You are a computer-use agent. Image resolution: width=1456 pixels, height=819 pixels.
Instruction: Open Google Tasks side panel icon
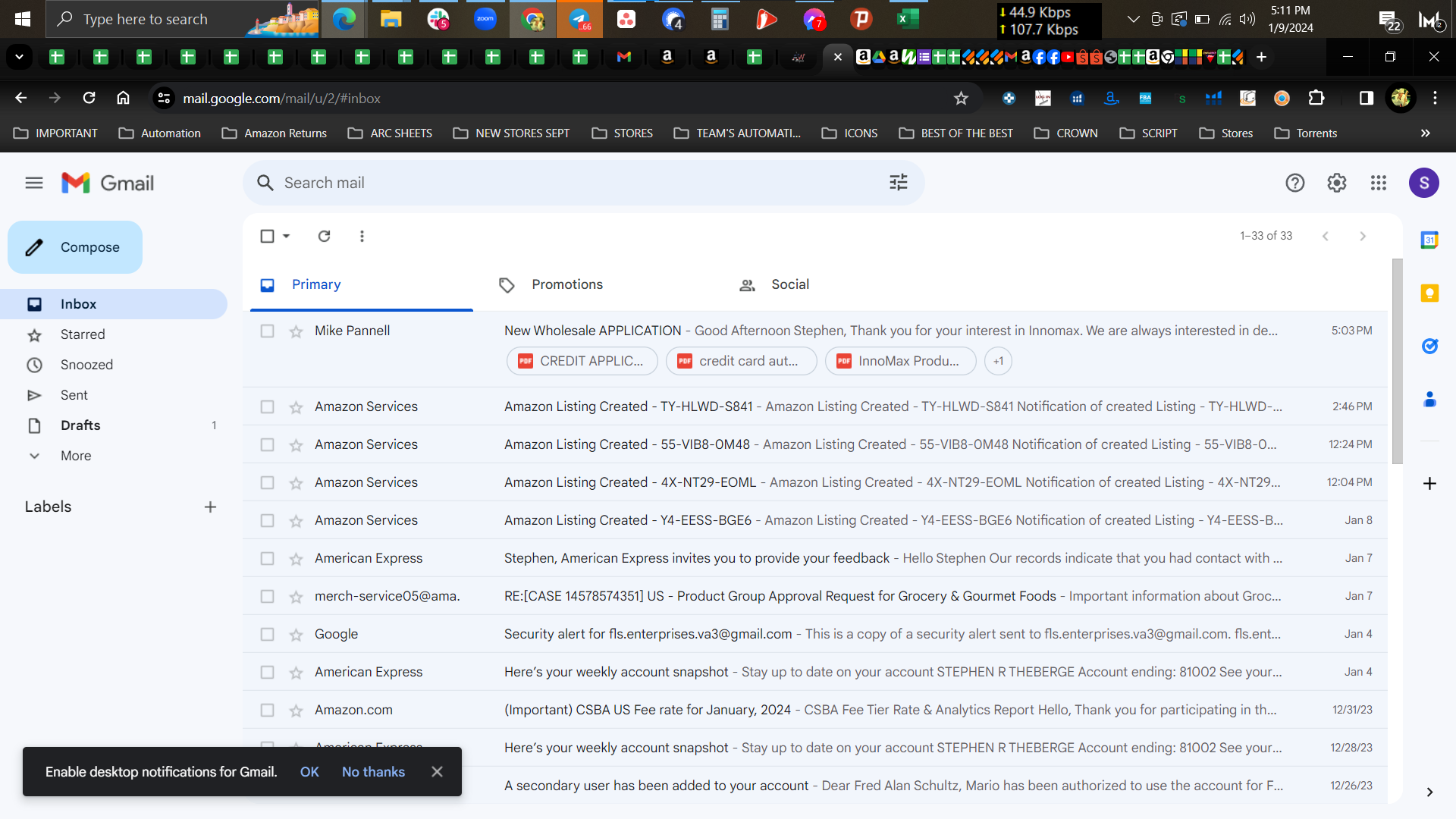pos(1429,347)
